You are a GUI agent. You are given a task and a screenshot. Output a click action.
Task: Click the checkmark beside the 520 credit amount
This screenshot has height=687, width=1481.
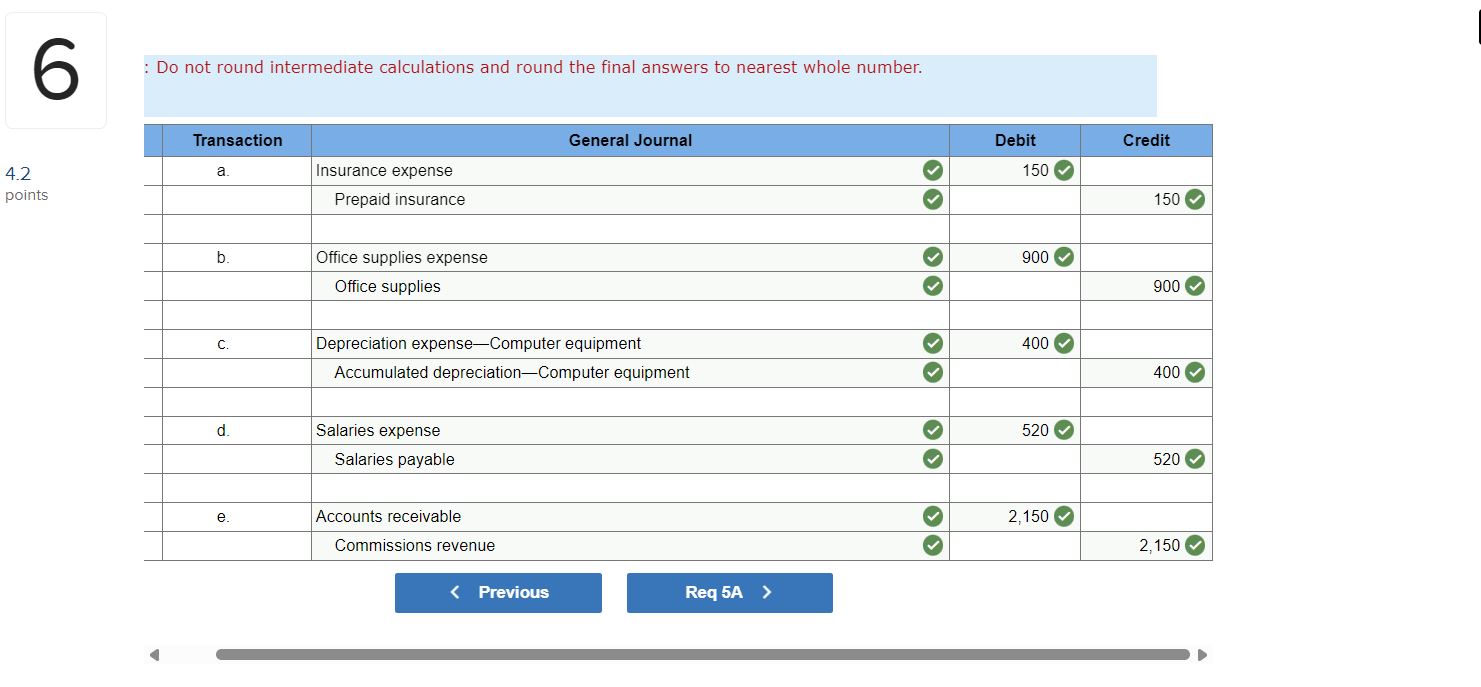[x=1195, y=459]
